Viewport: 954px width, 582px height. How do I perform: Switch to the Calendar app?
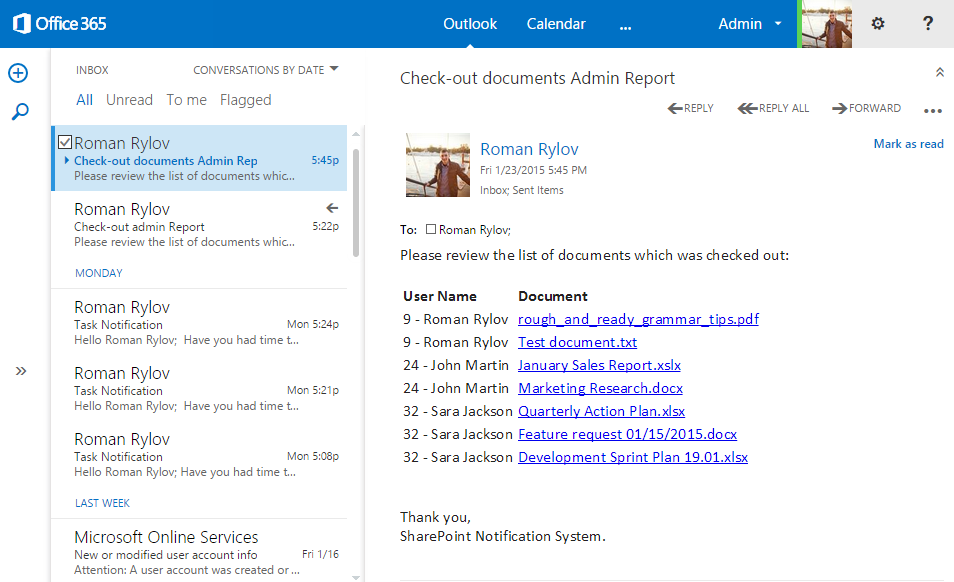(556, 23)
